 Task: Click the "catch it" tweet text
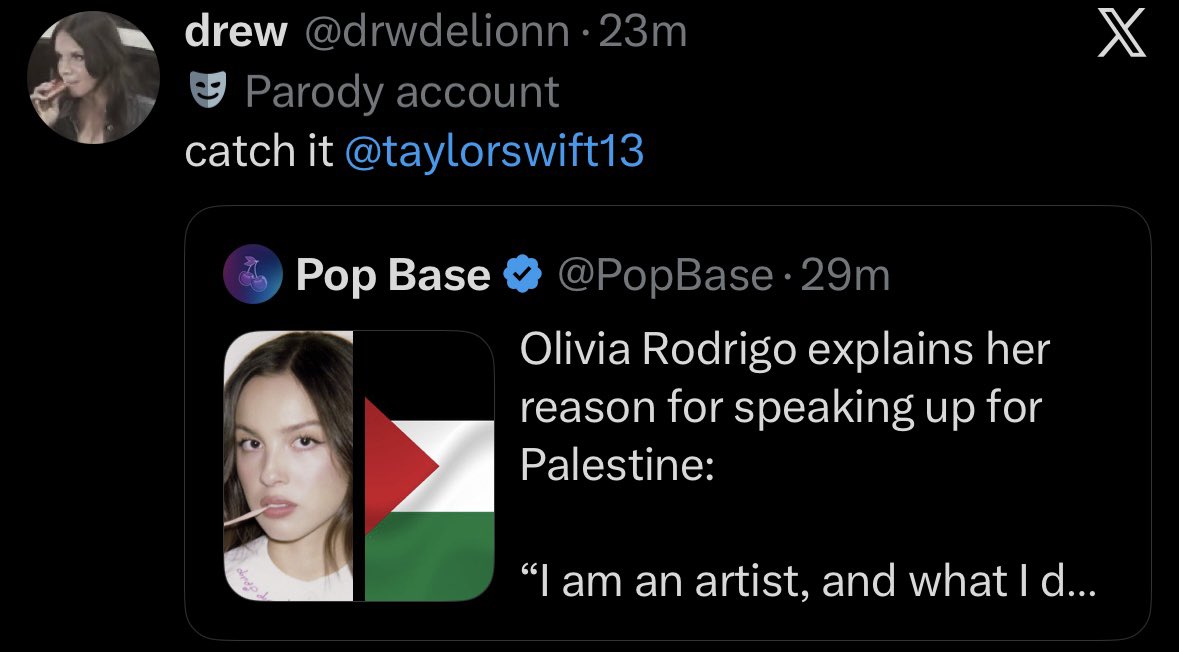(259, 150)
